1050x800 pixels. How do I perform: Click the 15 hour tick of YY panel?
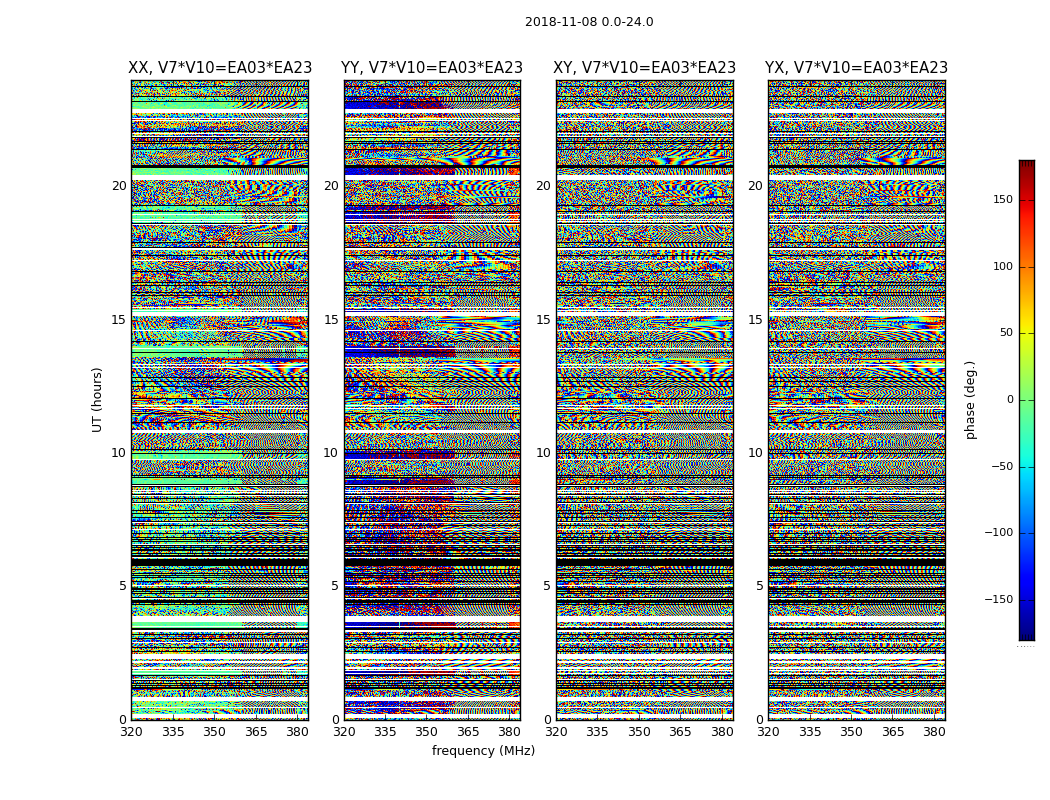[331, 320]
